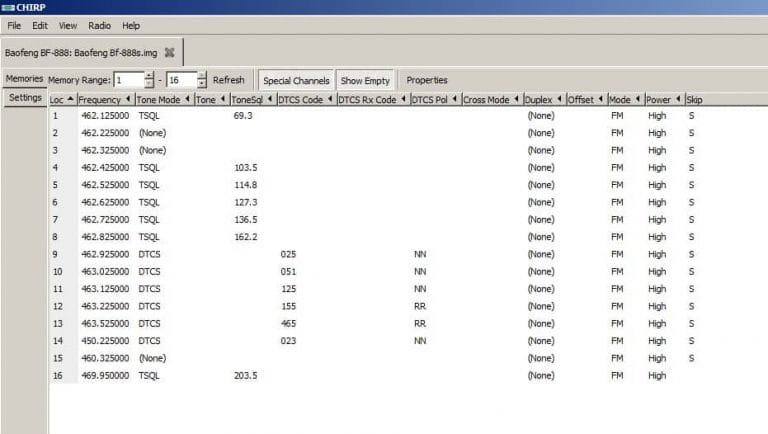Open the Radio menu
768x434 pixels.
[99, 25]
